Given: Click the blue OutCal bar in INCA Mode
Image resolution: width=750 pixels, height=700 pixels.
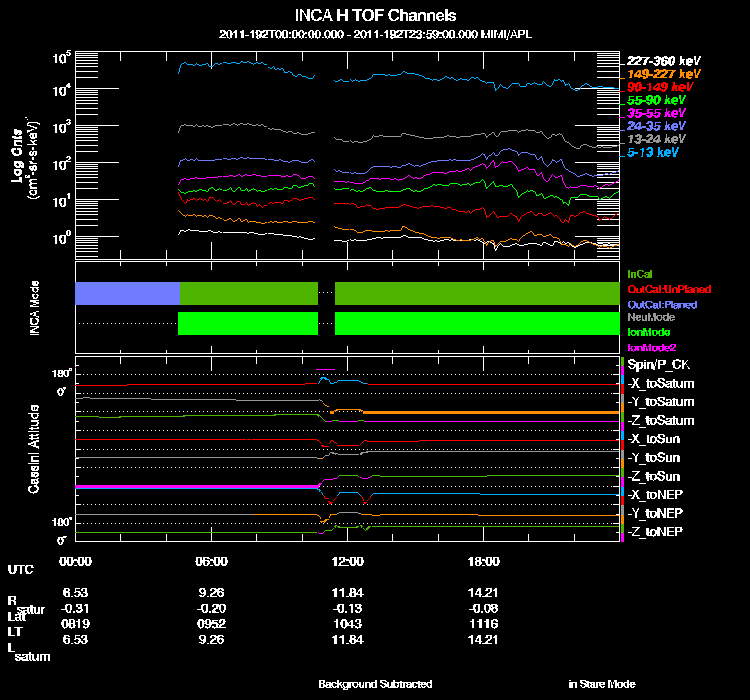Looking at the screenshot, I should pyautogui.click(x=127, y=293).
